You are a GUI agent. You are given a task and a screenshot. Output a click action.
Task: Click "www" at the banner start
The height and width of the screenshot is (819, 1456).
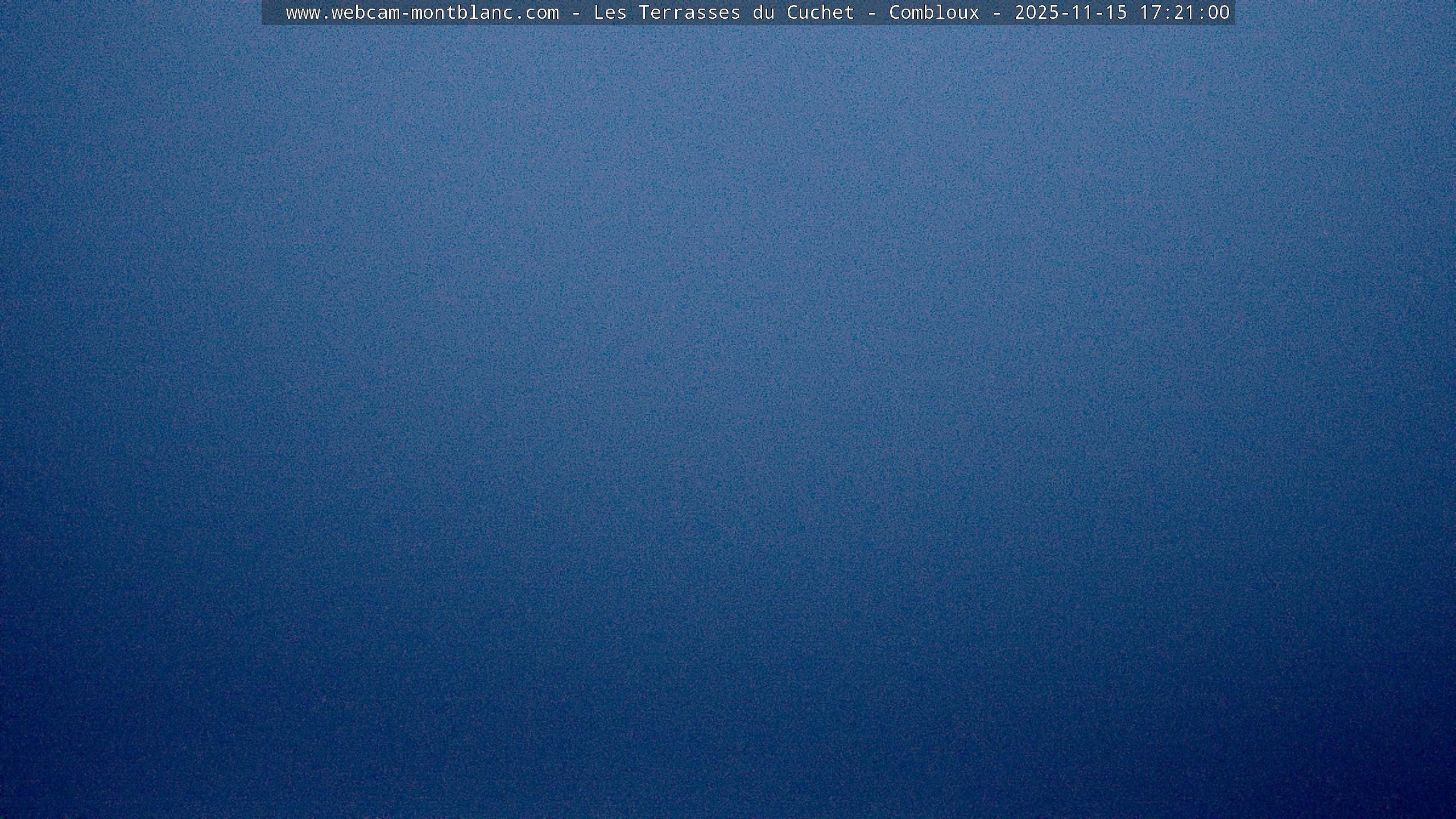tap(303, 13)
